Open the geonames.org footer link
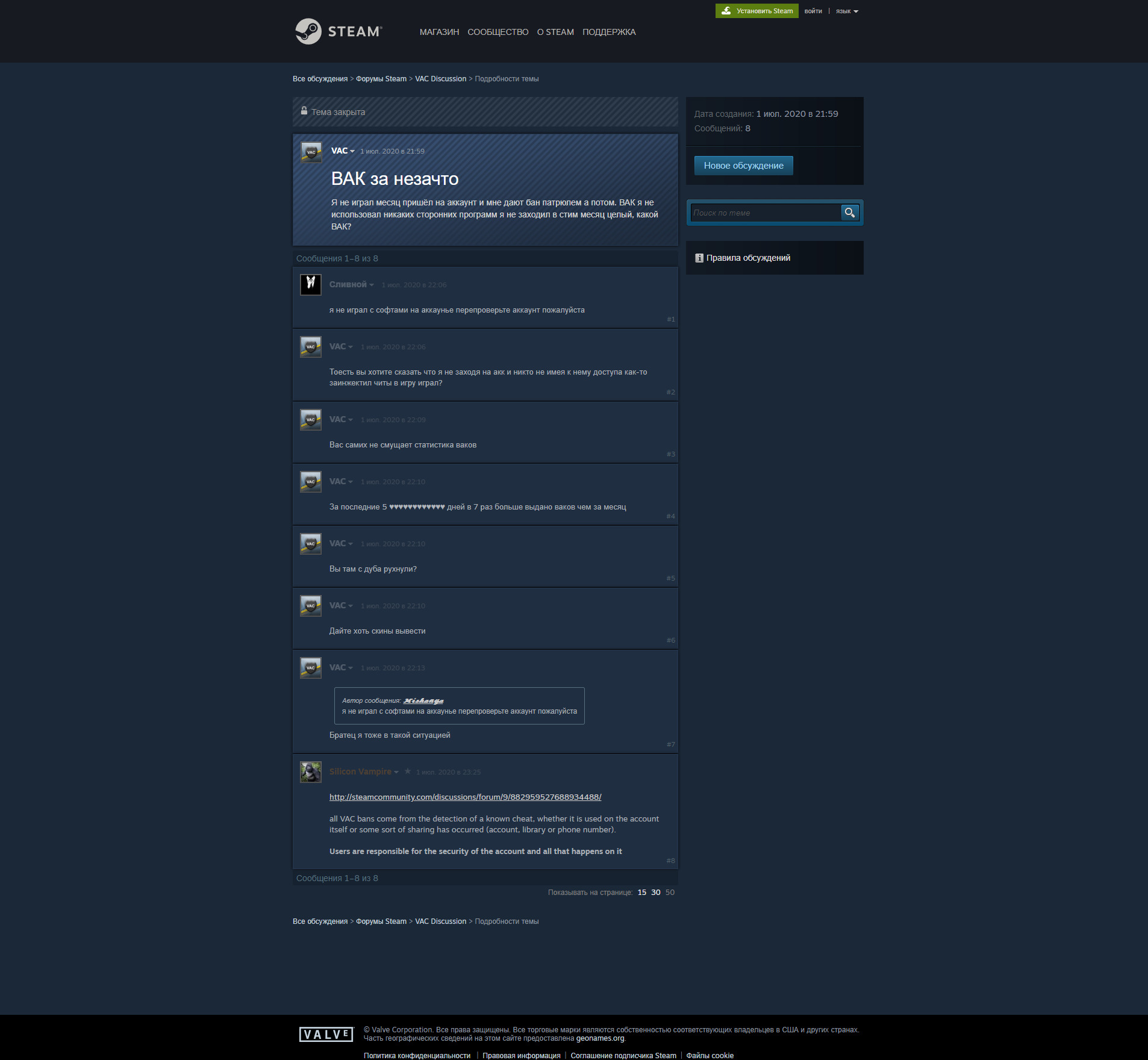The image size is (1148, 1060). 600,1038
